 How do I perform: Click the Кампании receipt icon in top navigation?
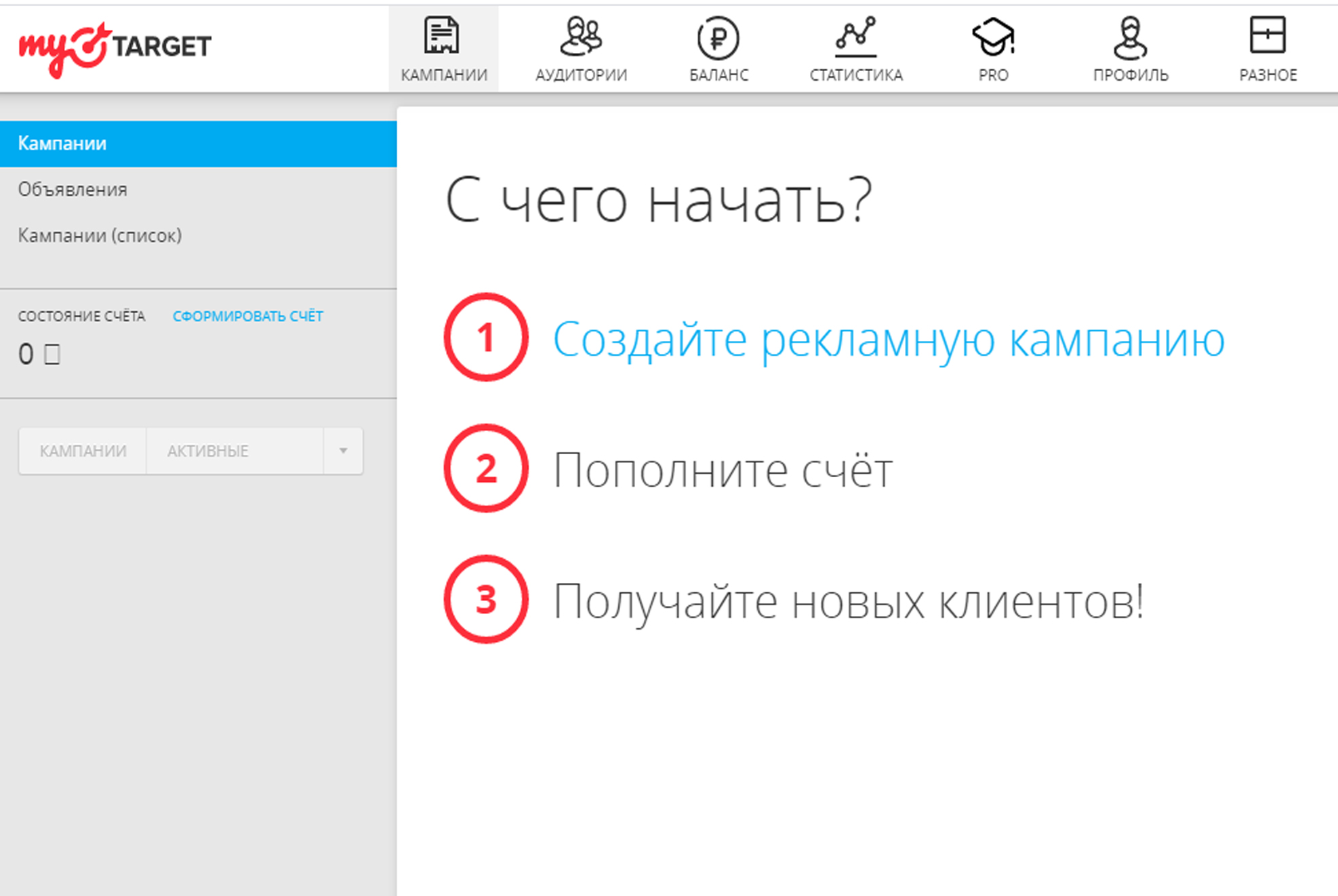coord(442,36)
